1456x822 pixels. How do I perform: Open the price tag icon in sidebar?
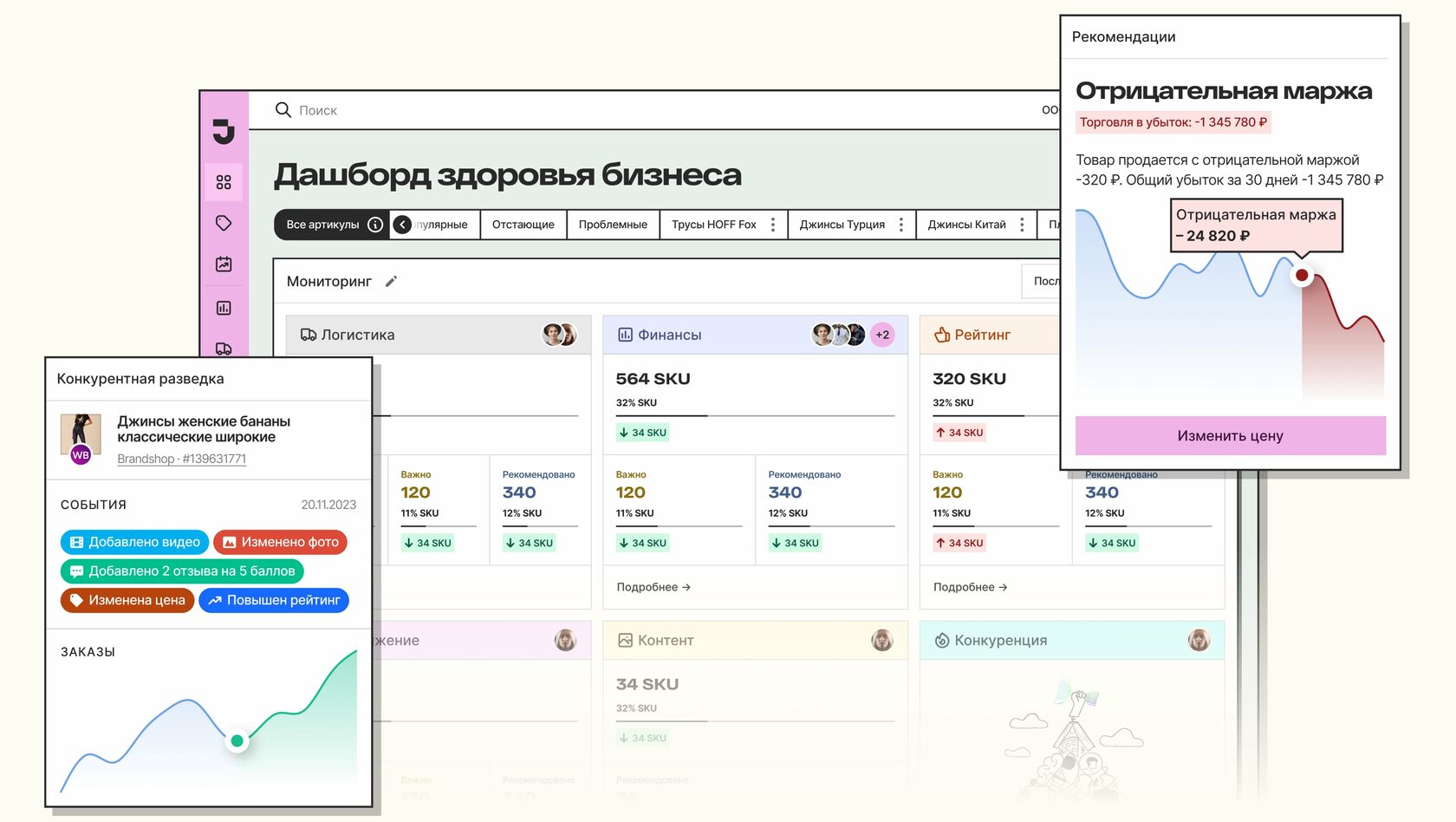click(224, 223)
